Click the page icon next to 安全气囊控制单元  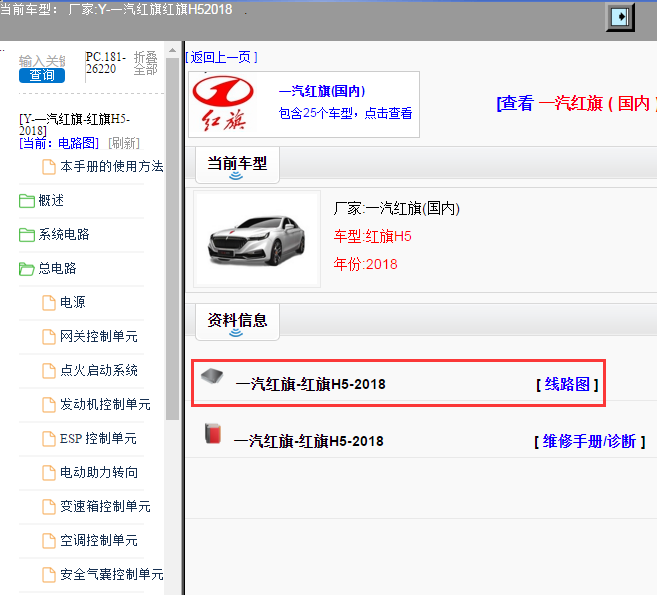[x=49, y=574]
